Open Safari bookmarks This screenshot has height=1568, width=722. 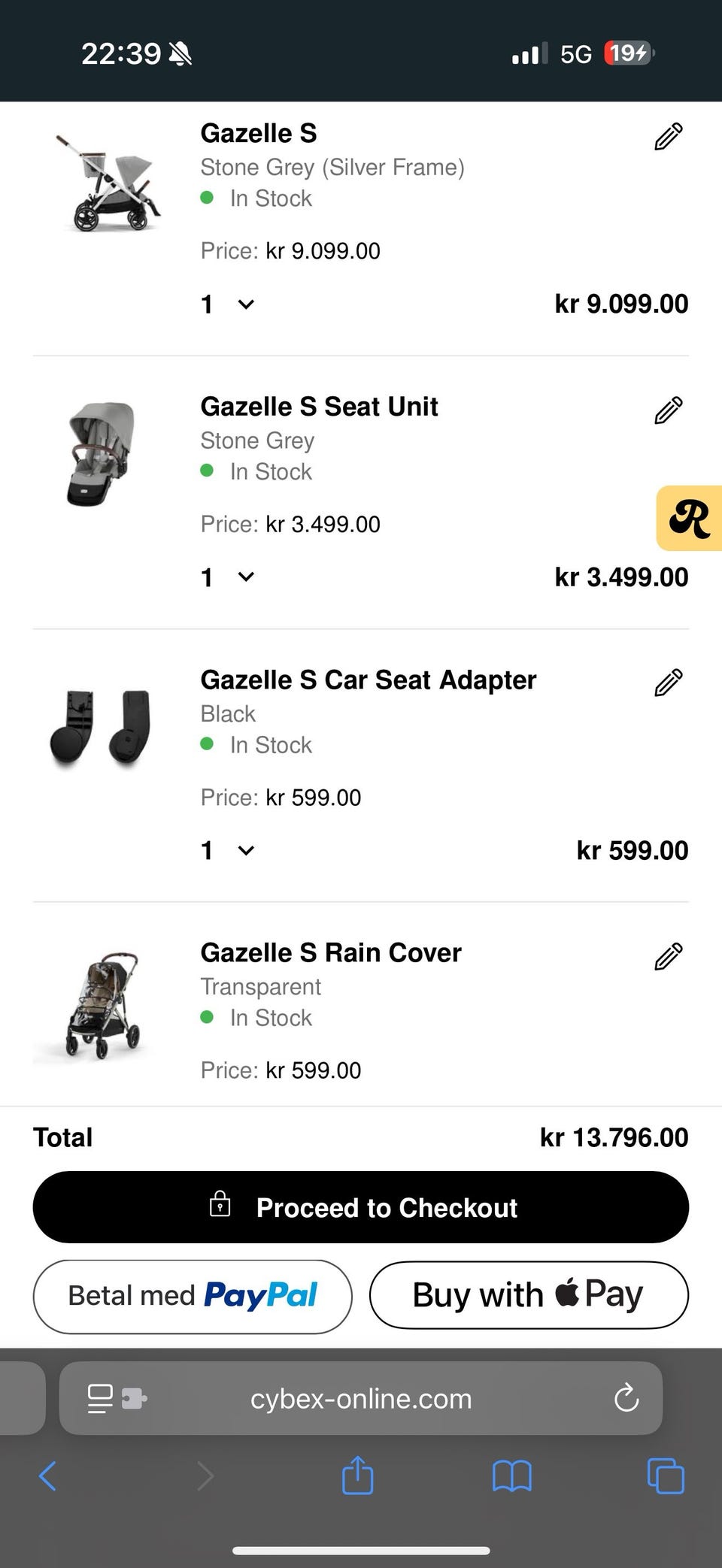(511, 1475)
